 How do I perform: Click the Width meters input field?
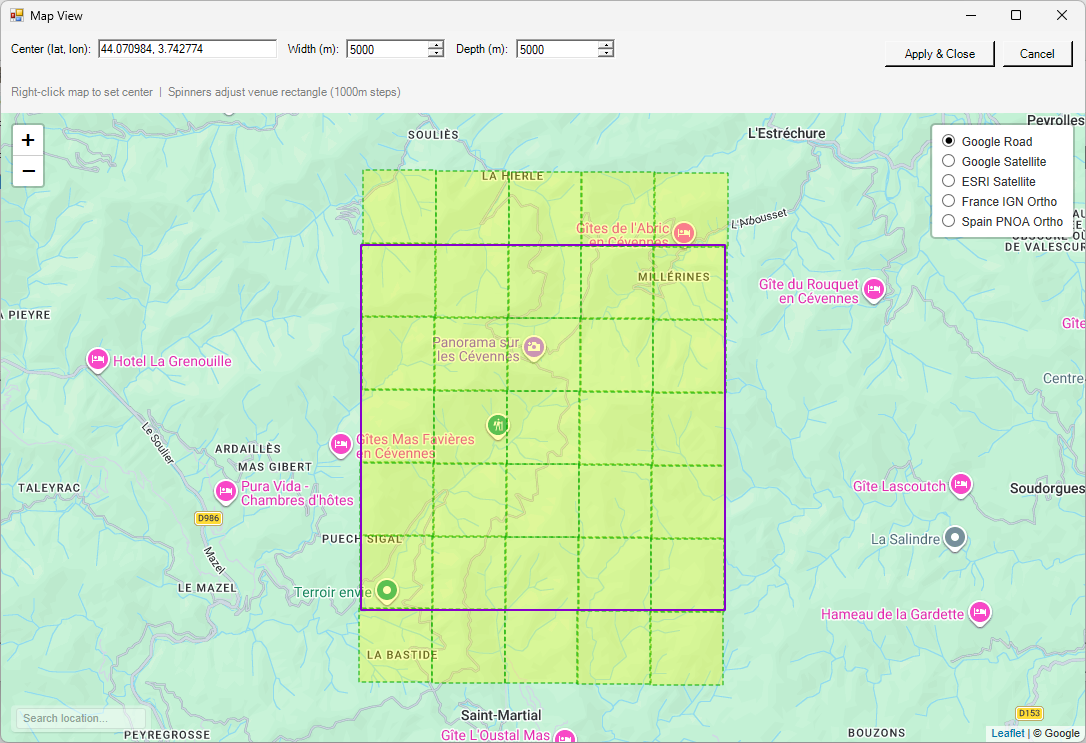387,49
